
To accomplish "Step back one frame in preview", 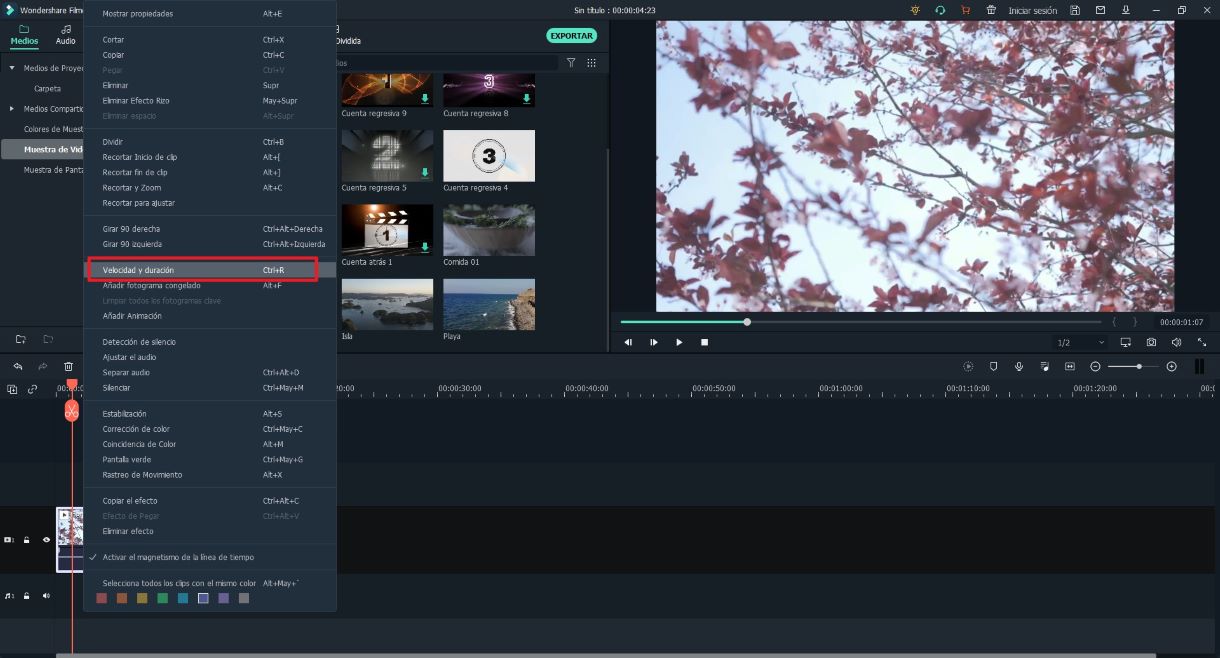I will [628, 342].
